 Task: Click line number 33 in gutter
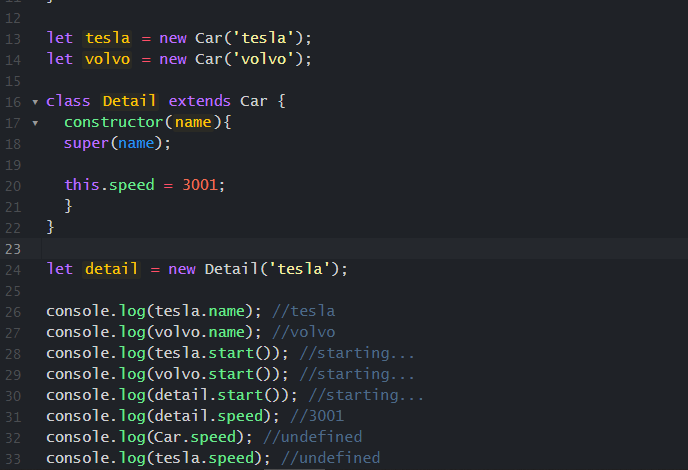[13, 459]
